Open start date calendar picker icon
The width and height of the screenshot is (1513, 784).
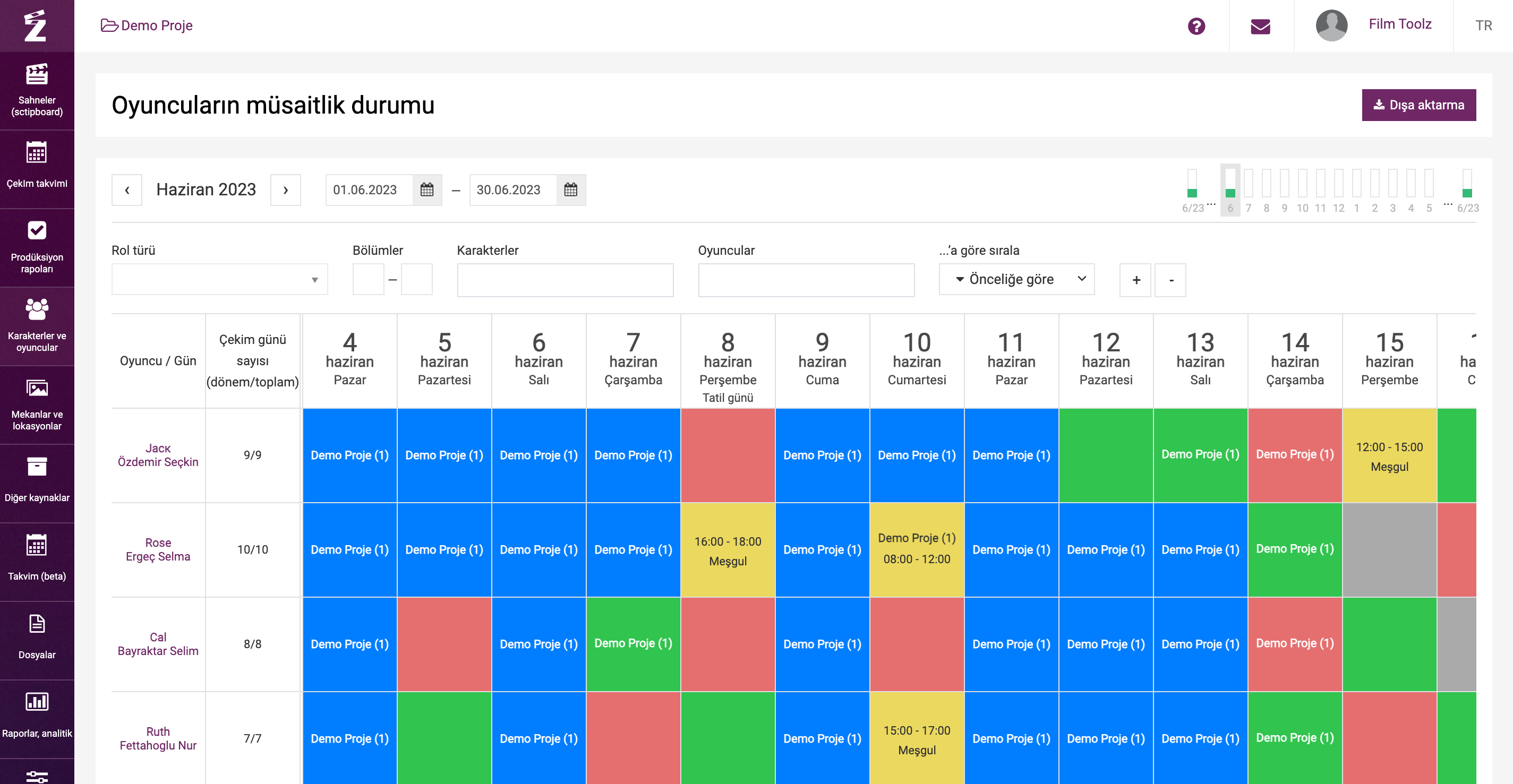(427, 189)
